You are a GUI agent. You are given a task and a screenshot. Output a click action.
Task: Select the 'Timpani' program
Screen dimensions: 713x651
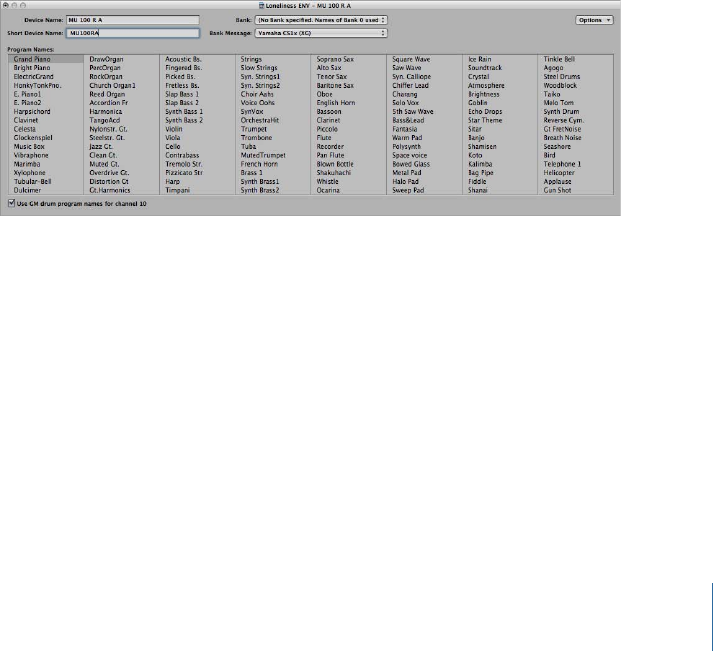(x=177, y=190)
